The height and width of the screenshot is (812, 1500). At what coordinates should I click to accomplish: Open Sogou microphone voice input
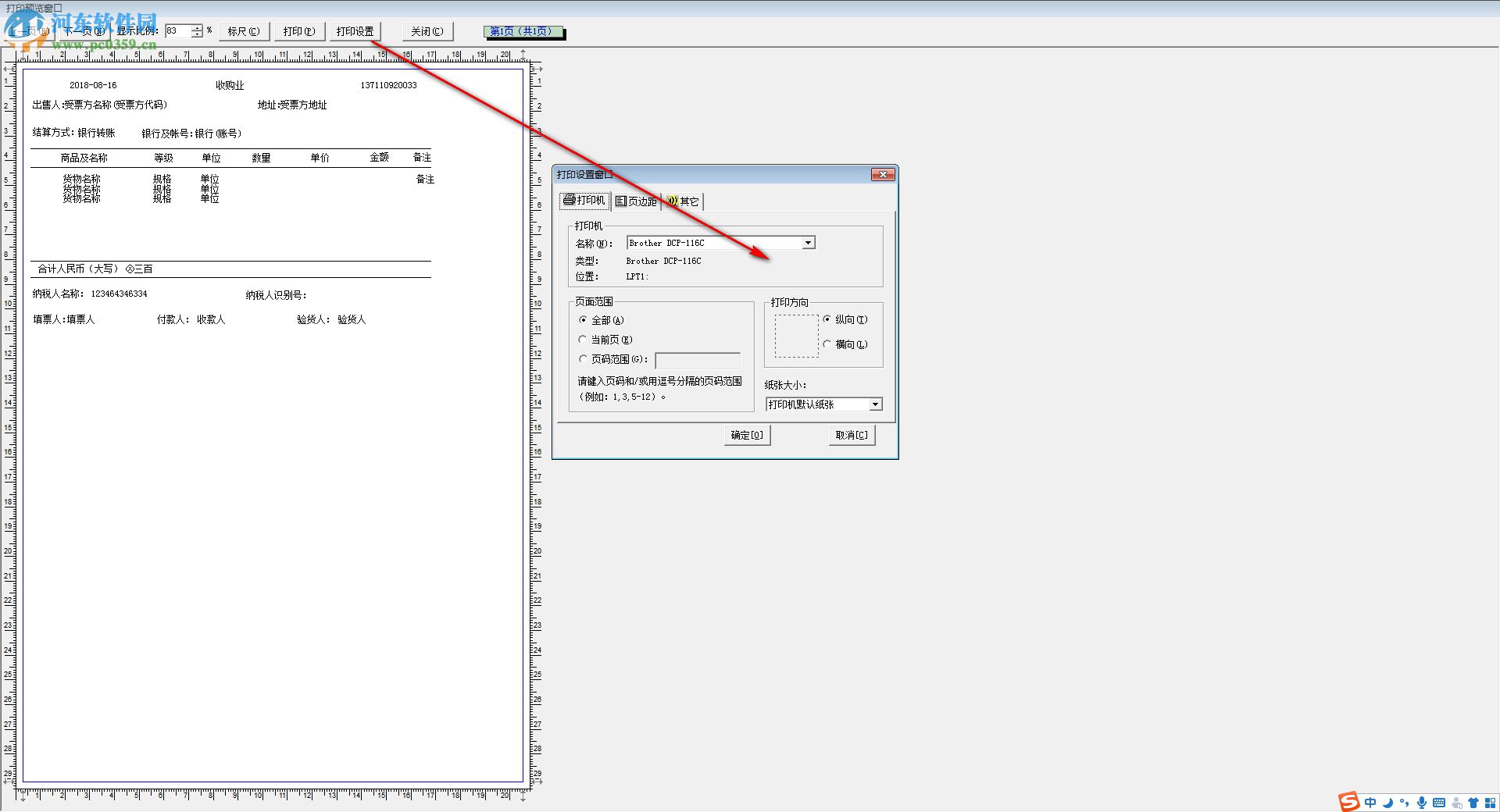pyautogui.click(x=1422, y=803)
